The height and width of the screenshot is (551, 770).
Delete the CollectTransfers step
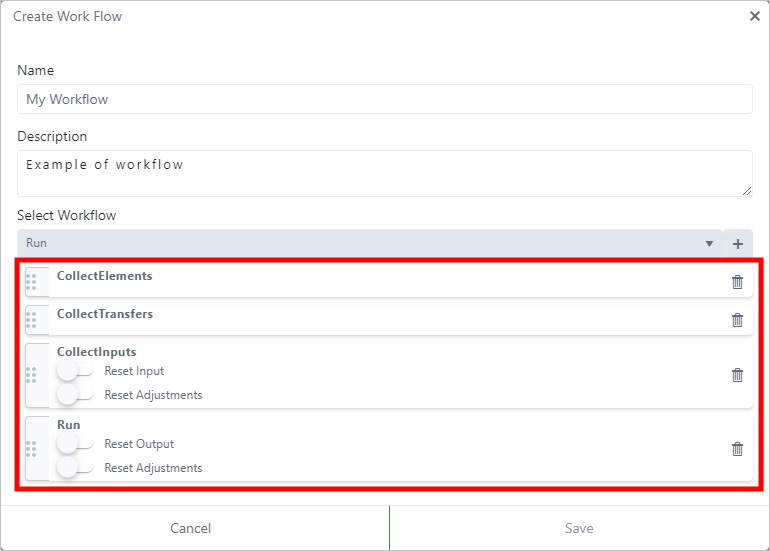click(737, 320)
